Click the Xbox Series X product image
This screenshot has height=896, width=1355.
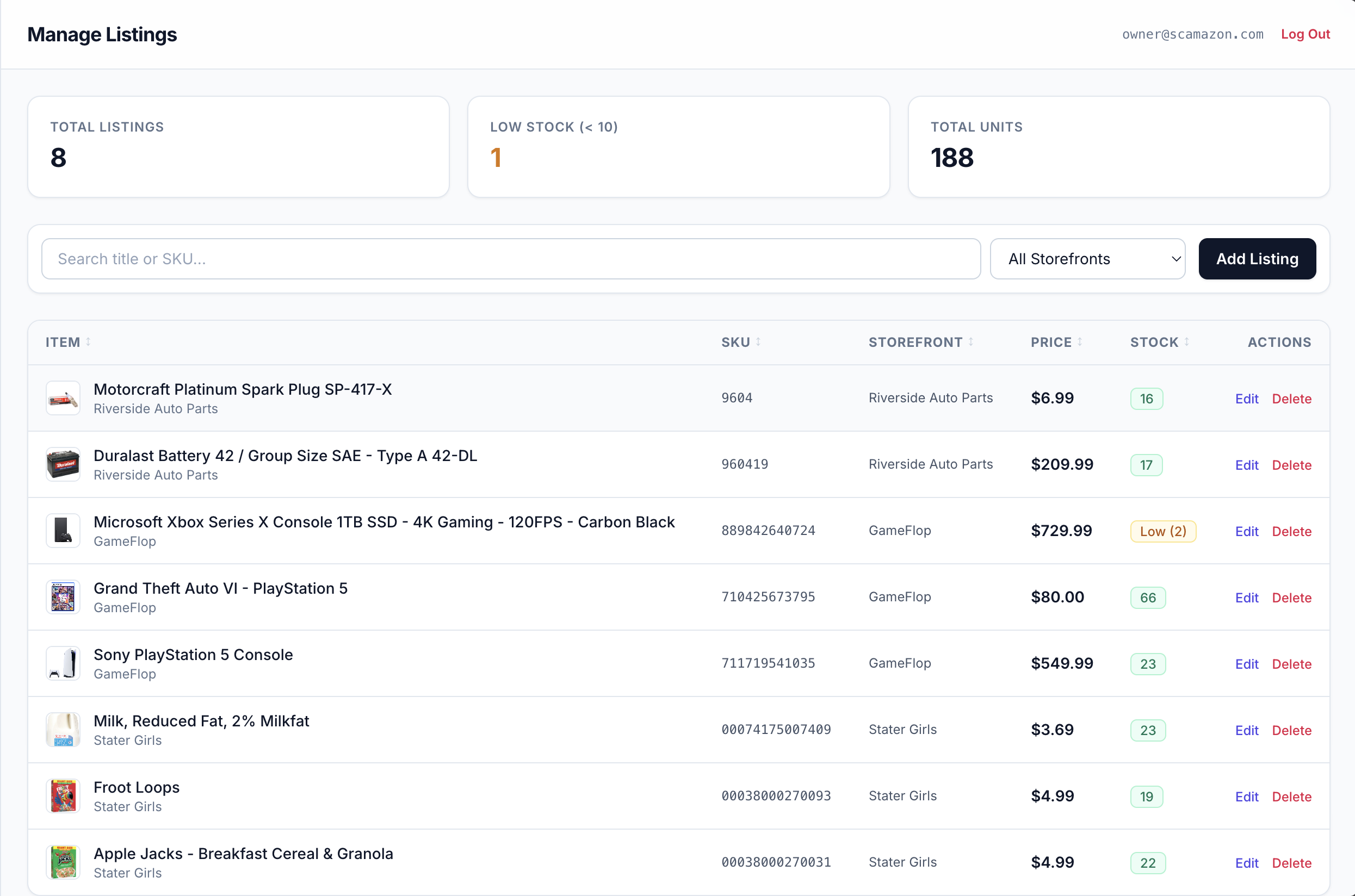click(63, 531)
